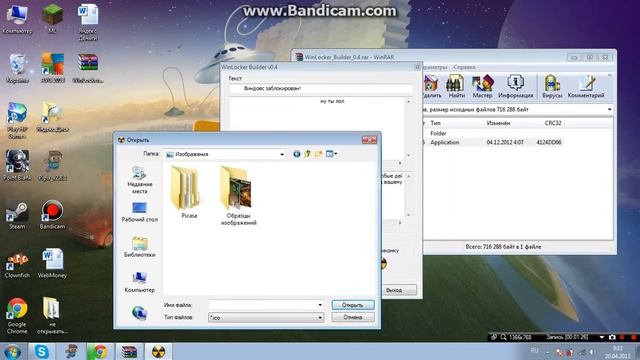Image resolution: width=640 pixels, height=360 pixels.
Task: Select the Minecraft block desktop icon
Action: [52, 19]
